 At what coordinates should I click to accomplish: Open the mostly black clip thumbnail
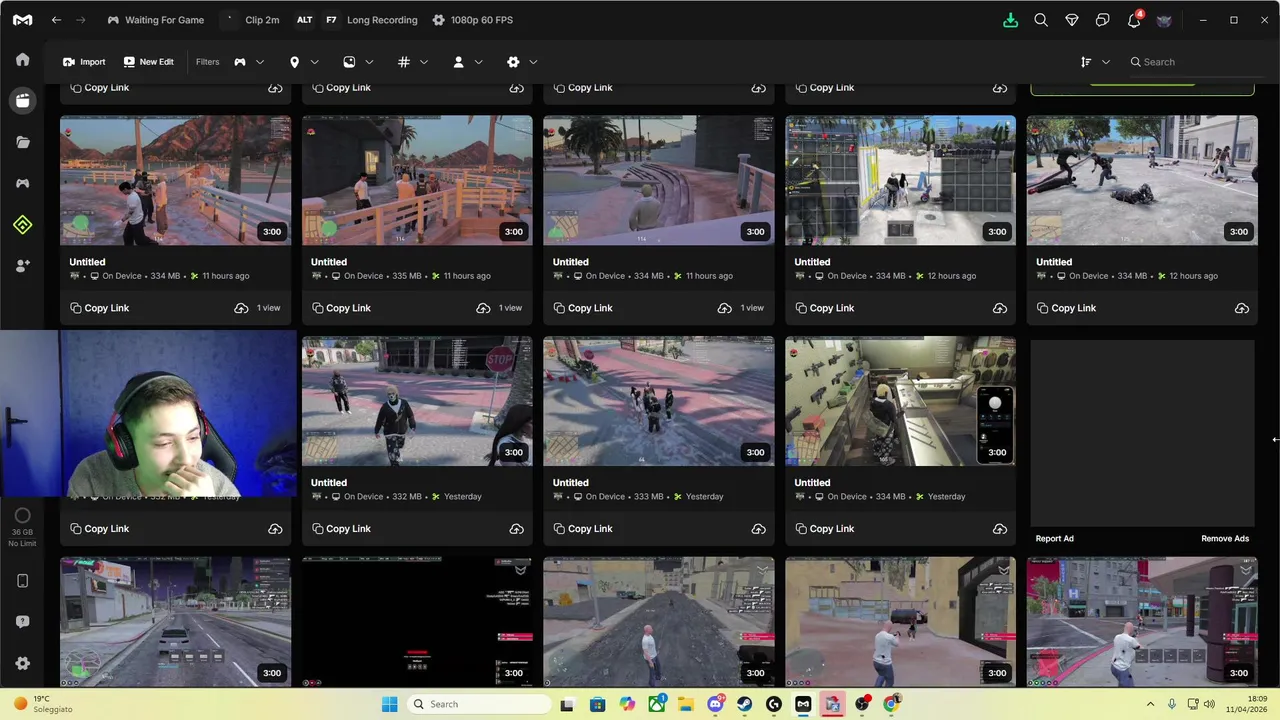417,622
